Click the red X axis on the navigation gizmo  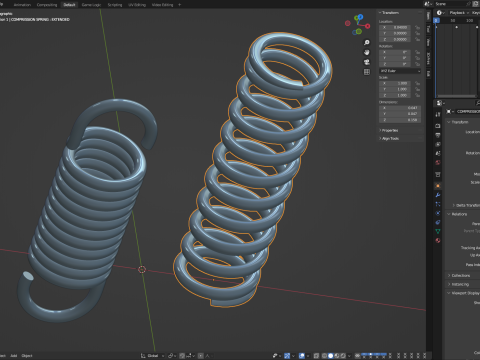[367, 26]
